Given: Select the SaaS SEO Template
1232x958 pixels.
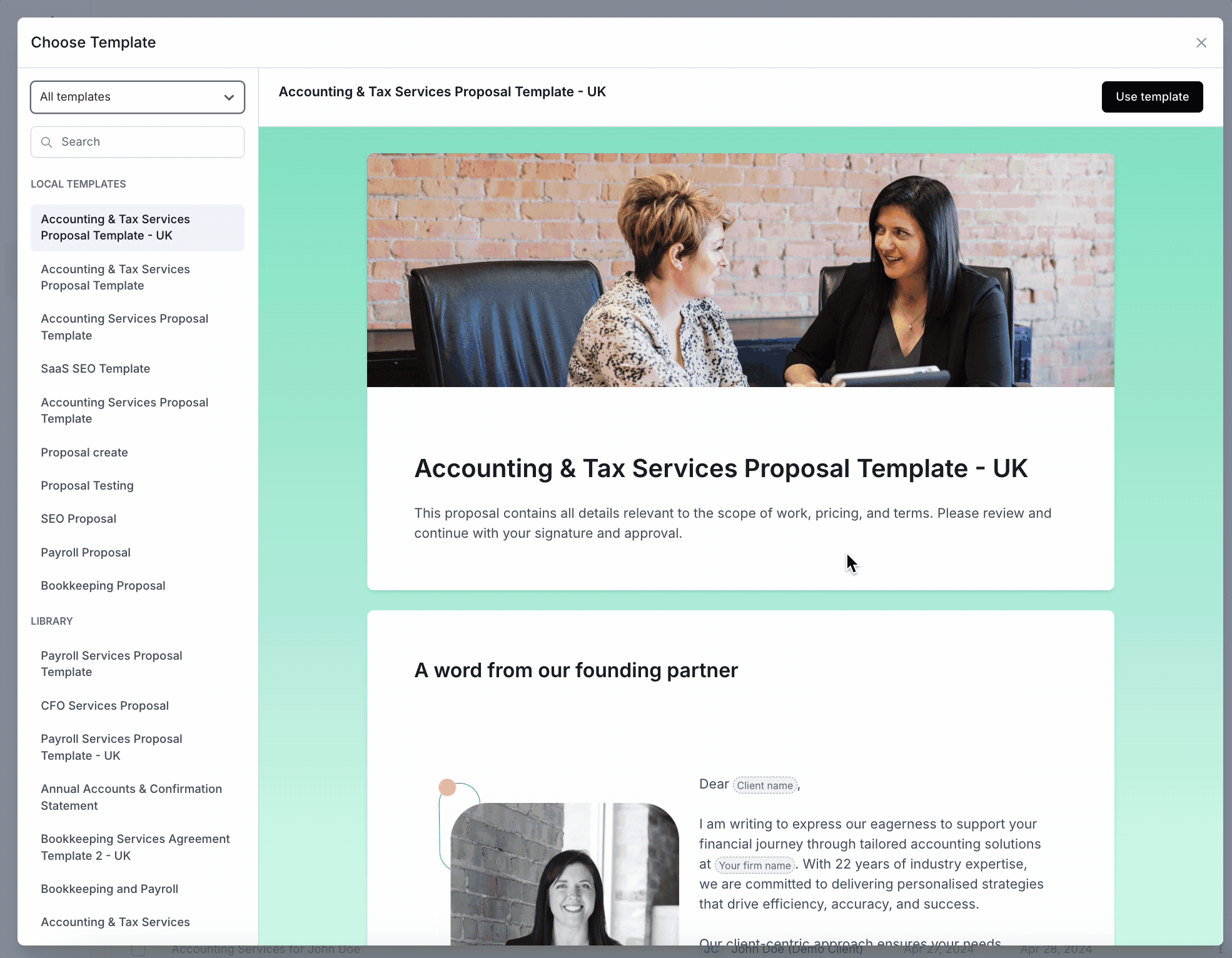Looking at the screenshot, I should point(95,368).
